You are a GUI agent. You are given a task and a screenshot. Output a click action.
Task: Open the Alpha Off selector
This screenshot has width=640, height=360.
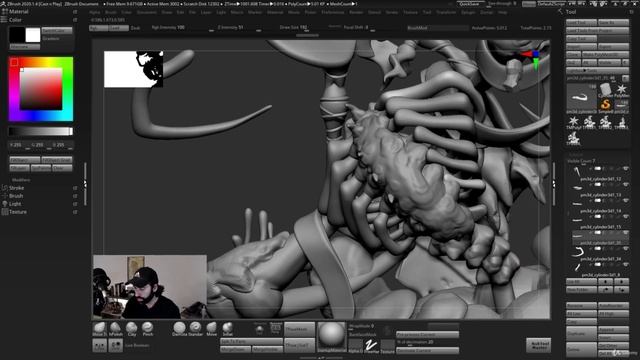(356, 346)
